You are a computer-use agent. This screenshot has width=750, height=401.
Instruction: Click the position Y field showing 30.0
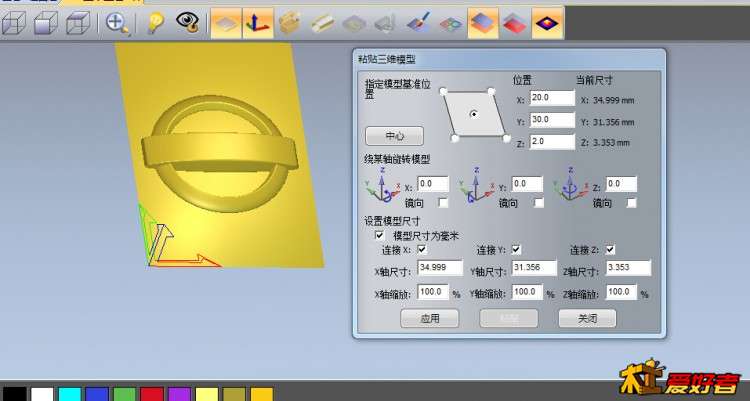tap(552, 120)
